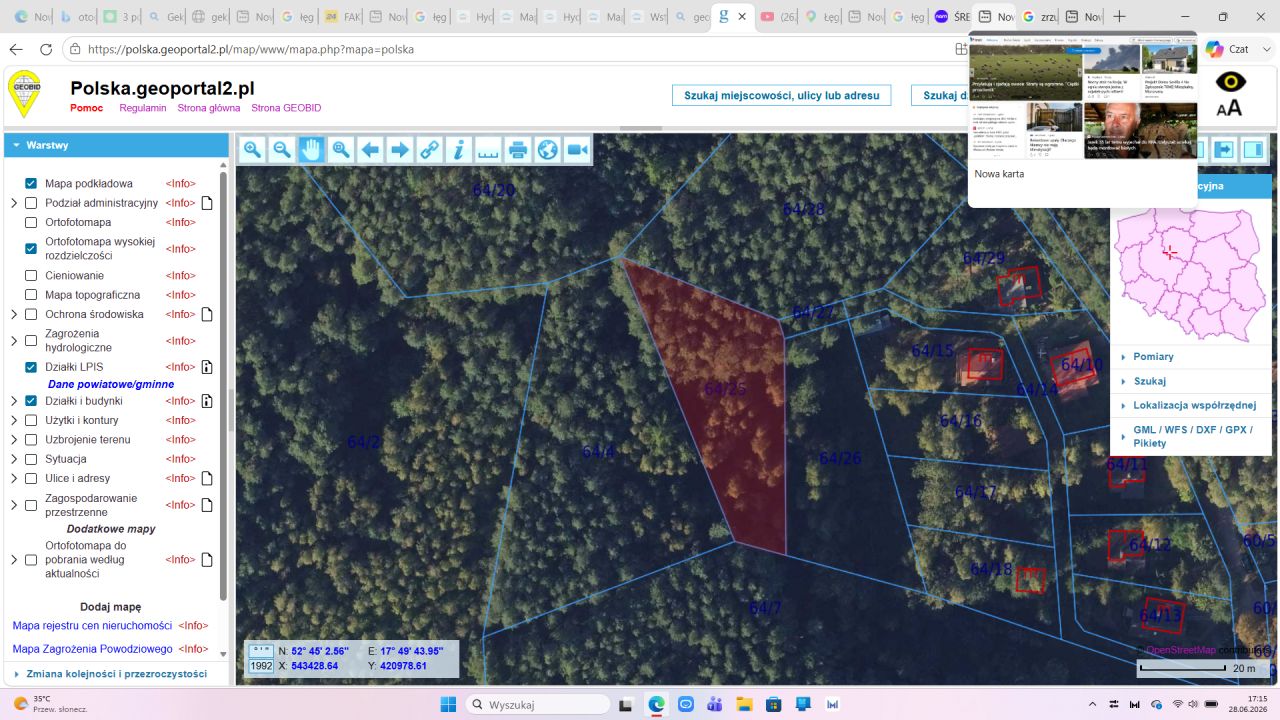The image size is (1280, 720).
Task: Expand the Podział administracyjny layer group
Action: [x=14, y=203]
